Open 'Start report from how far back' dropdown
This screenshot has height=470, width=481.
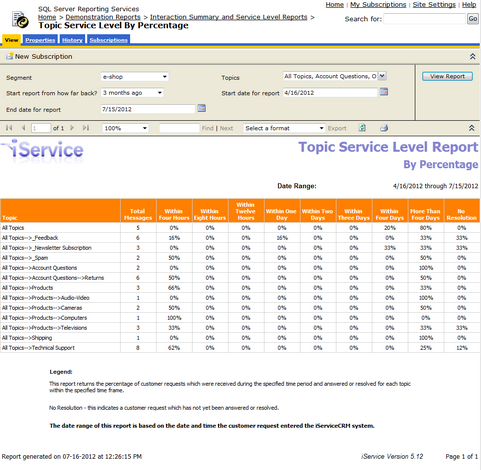tap(132, 93)
